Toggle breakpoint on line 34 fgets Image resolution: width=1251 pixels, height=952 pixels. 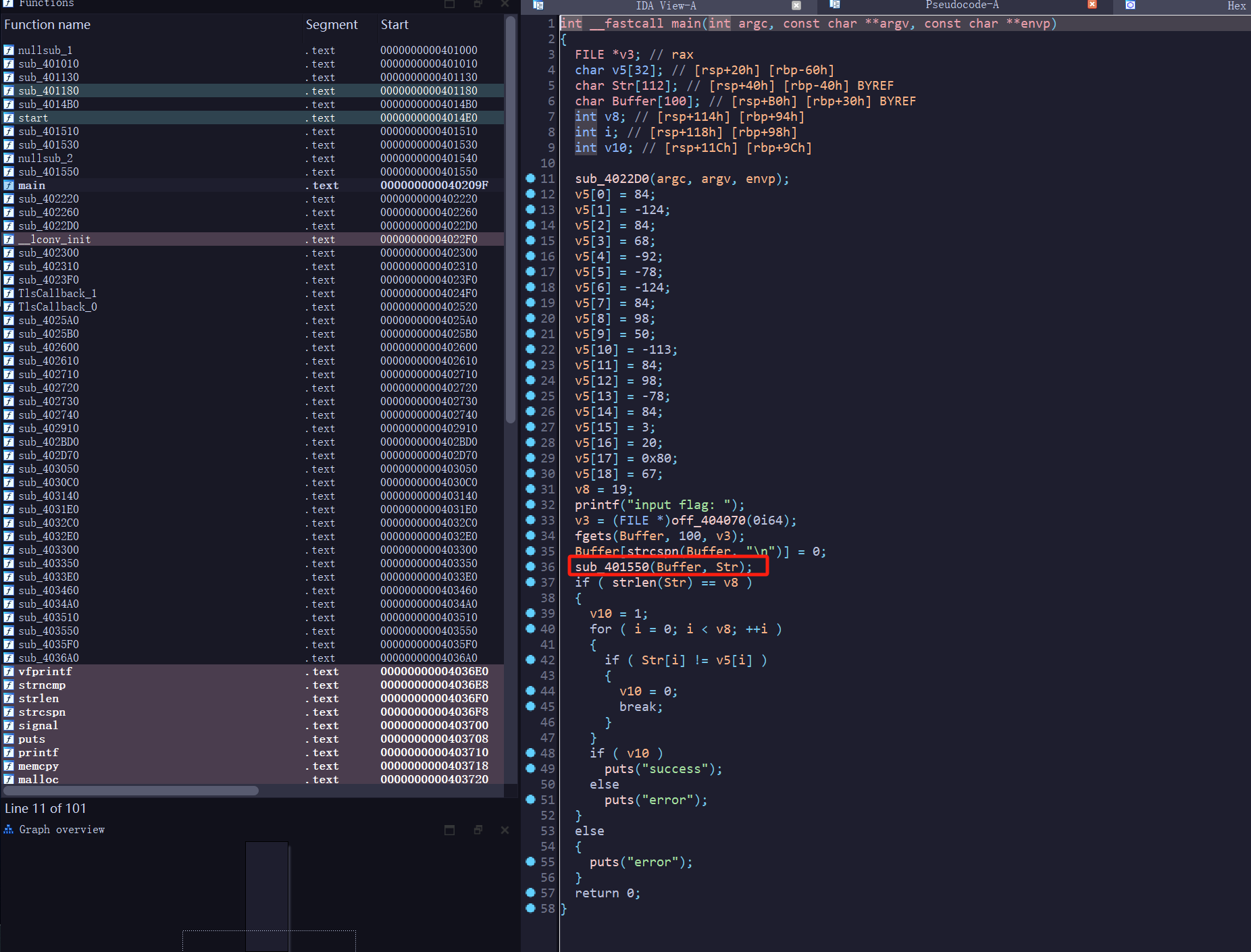pyautogui.click(x=530, y=535)
